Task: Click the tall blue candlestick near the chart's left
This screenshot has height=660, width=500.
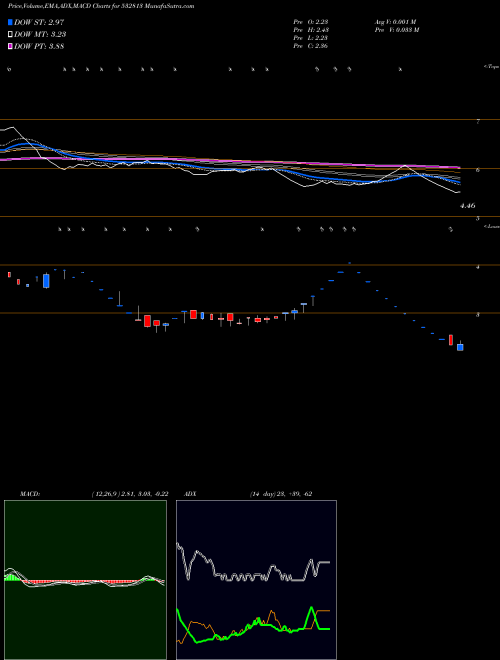Action: click(x=46, y=281)
